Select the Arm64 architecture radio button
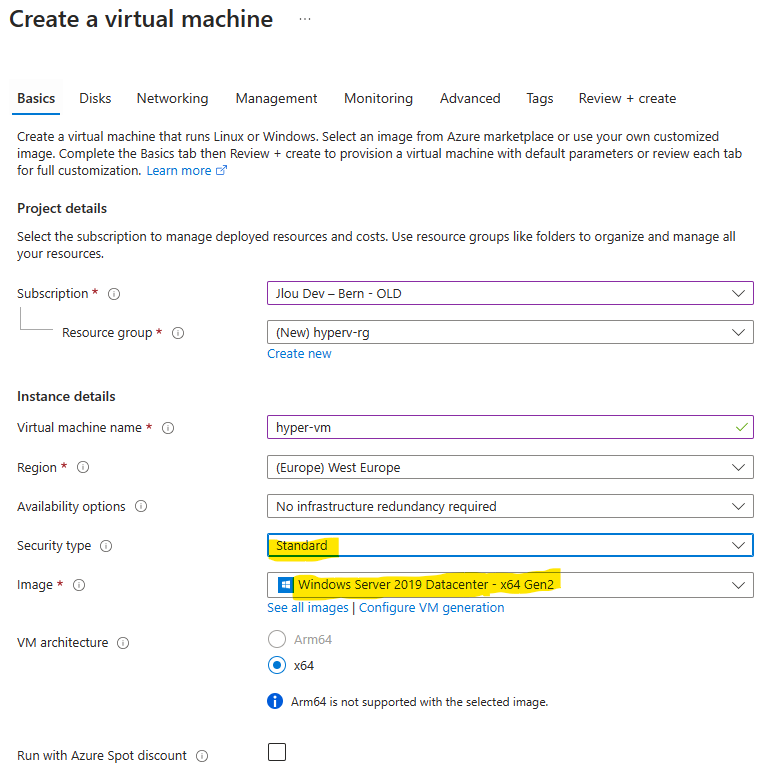Screen dimensions: 759x780 276,639
